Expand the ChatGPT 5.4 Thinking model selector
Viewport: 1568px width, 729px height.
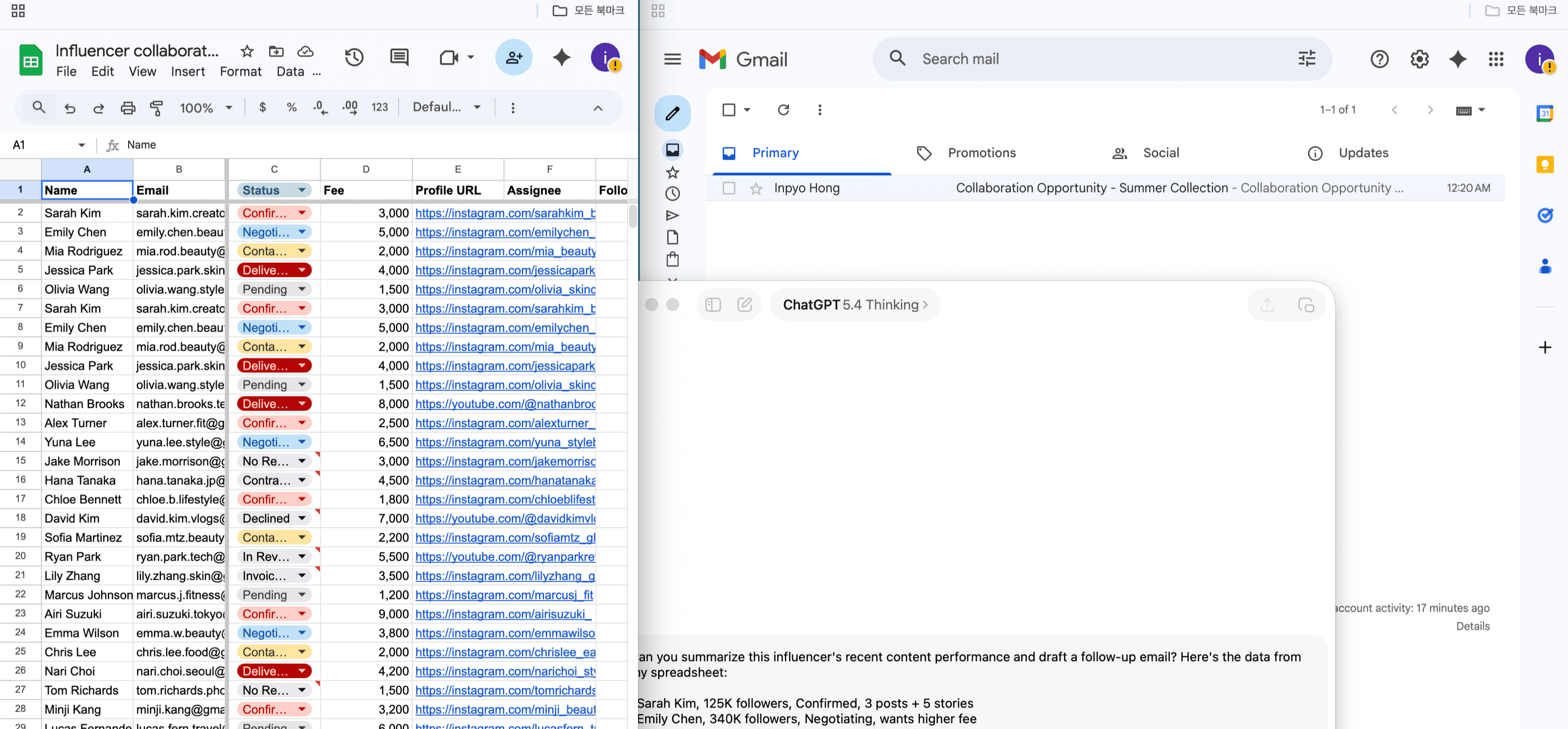click(855, 305)
